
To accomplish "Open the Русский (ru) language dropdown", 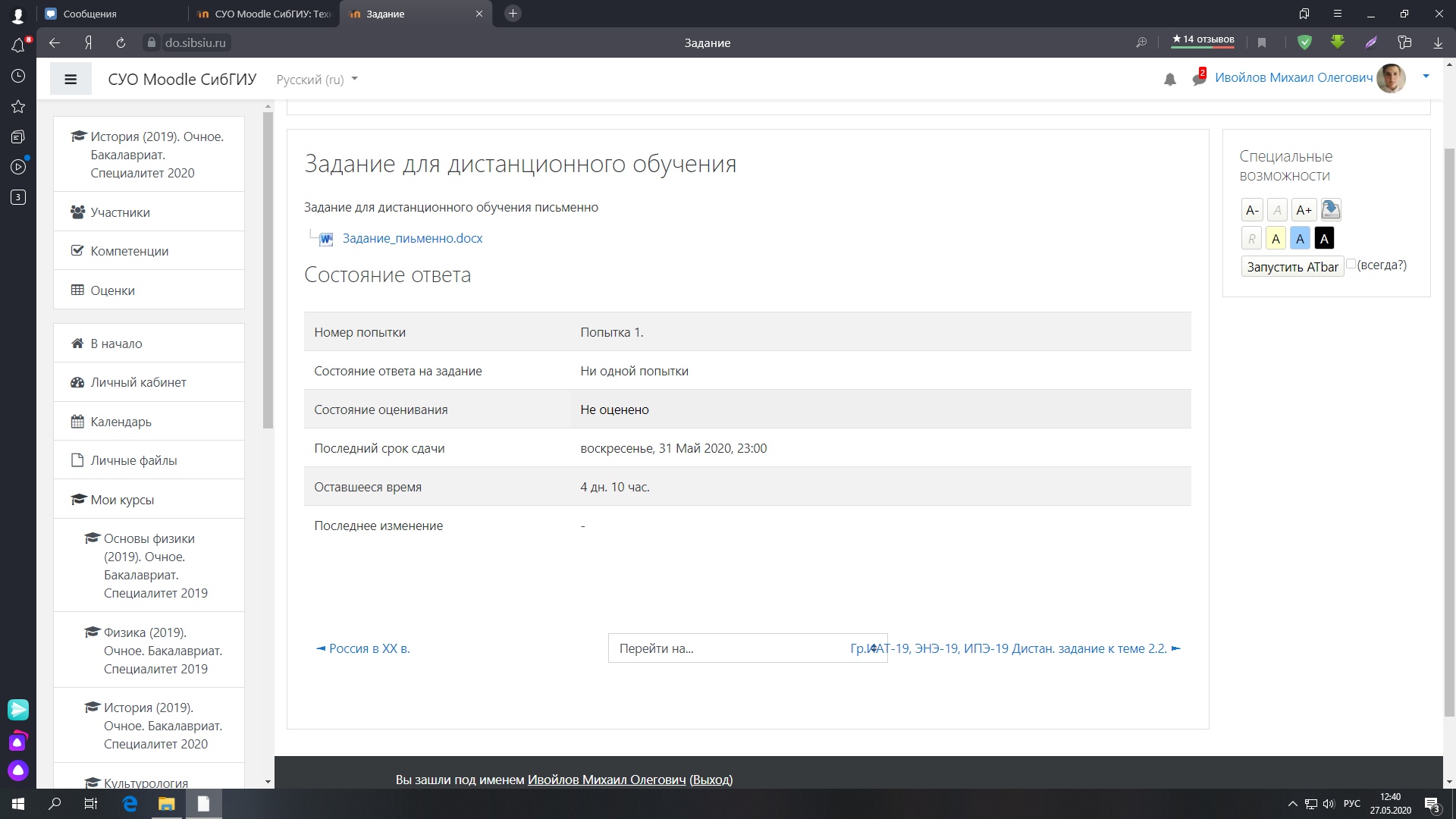I will pos(317,80).
